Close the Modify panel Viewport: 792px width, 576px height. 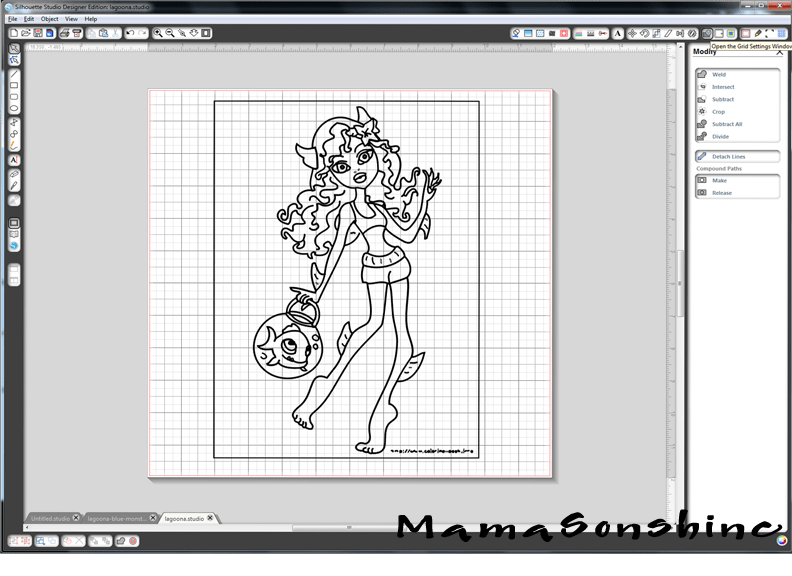point(779,52)
